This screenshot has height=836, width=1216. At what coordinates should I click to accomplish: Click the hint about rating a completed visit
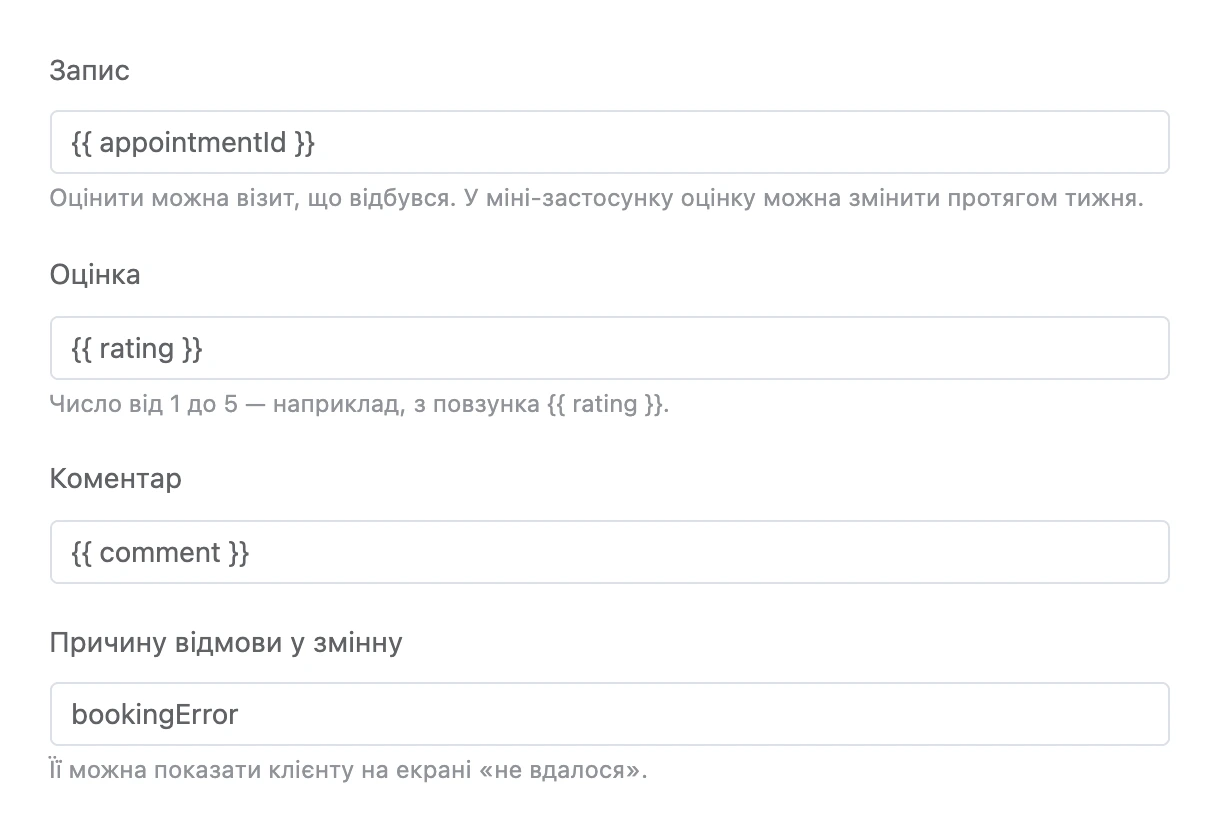point(597,198)
